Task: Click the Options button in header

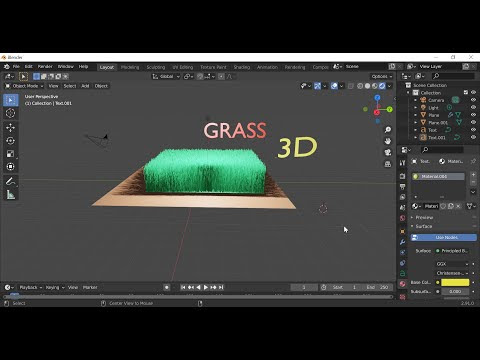Action: (x=382, y=76)
